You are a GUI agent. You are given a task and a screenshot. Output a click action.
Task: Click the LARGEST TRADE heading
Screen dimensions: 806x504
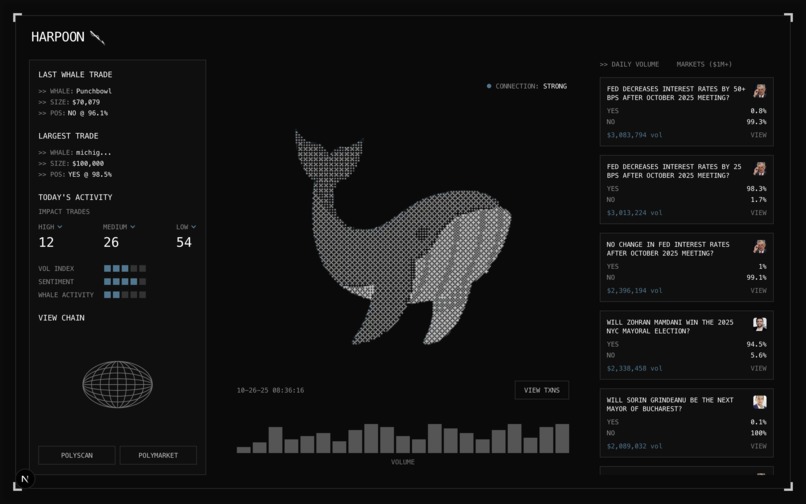click(x=68, y=136)
